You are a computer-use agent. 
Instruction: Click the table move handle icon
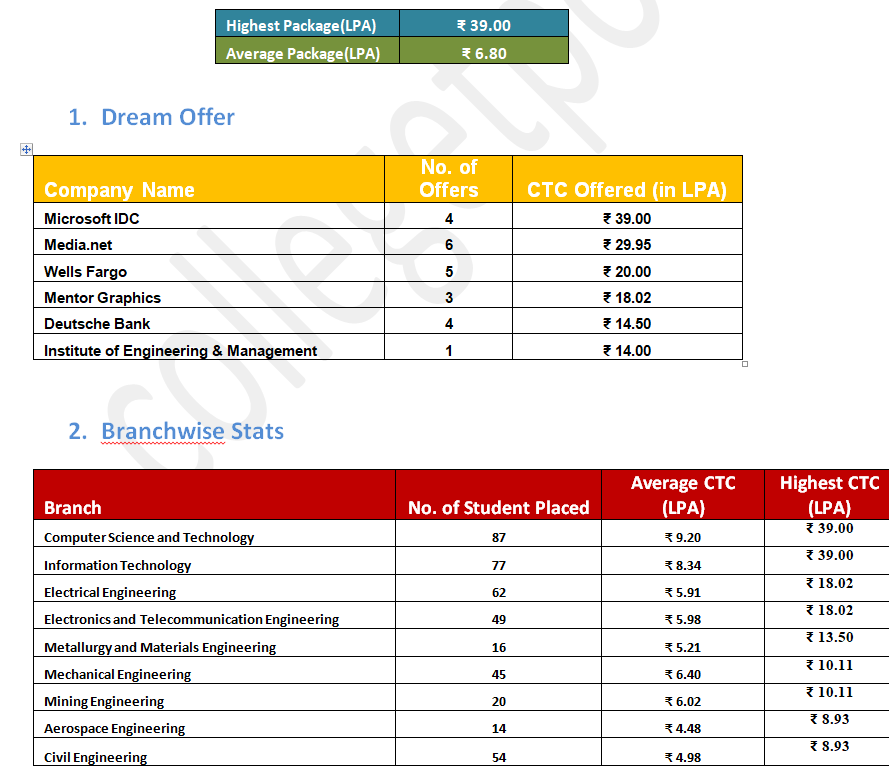[x=26, y=149]
